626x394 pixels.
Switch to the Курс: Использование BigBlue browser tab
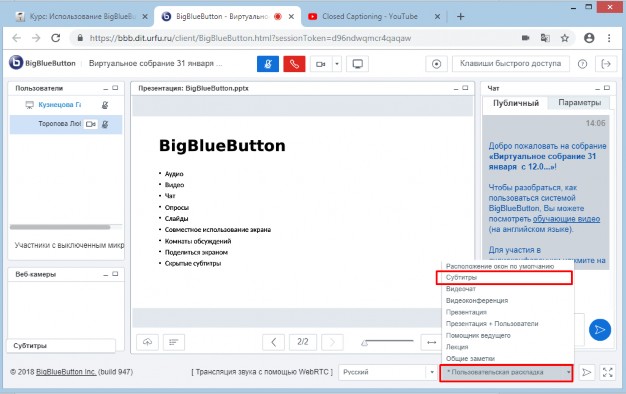(82, 17)
